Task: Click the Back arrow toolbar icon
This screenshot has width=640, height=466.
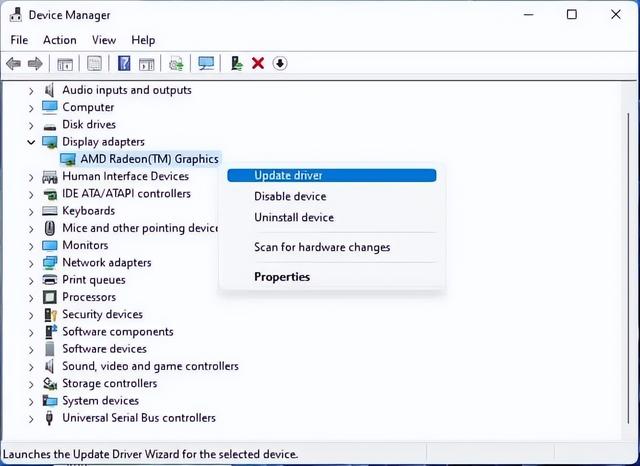Action: click(14, 64)
